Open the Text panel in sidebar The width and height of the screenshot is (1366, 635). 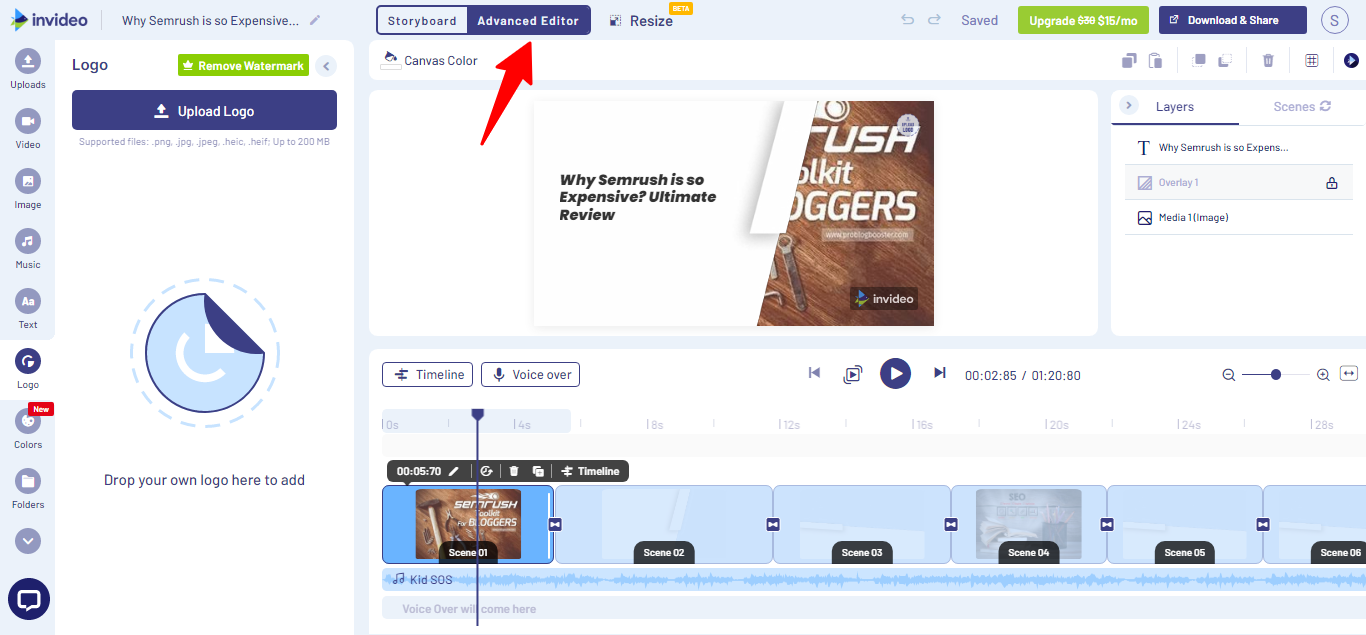(x=28, y=308)
